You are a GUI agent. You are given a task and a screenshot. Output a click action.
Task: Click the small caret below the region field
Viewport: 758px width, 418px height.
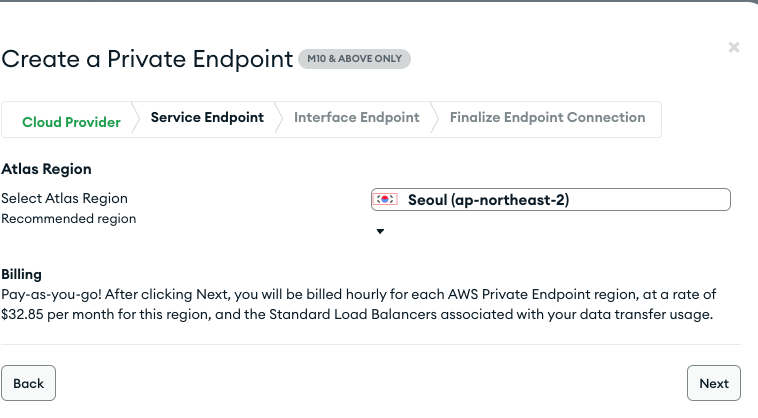(x=380, y=232)
